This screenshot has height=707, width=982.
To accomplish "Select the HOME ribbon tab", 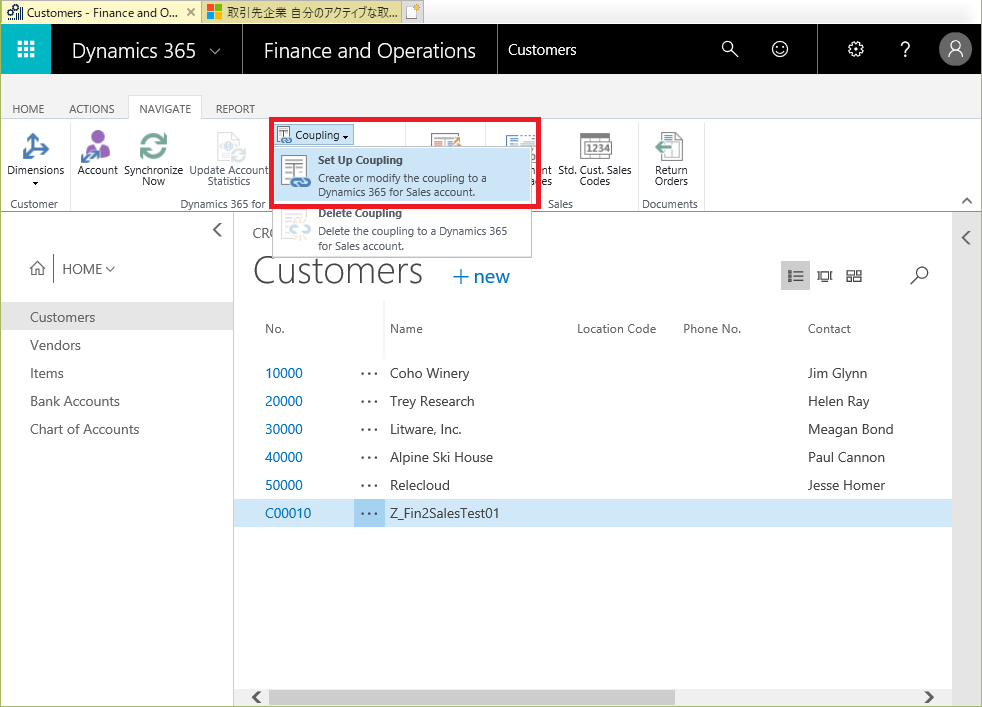I will click(28, 109).
